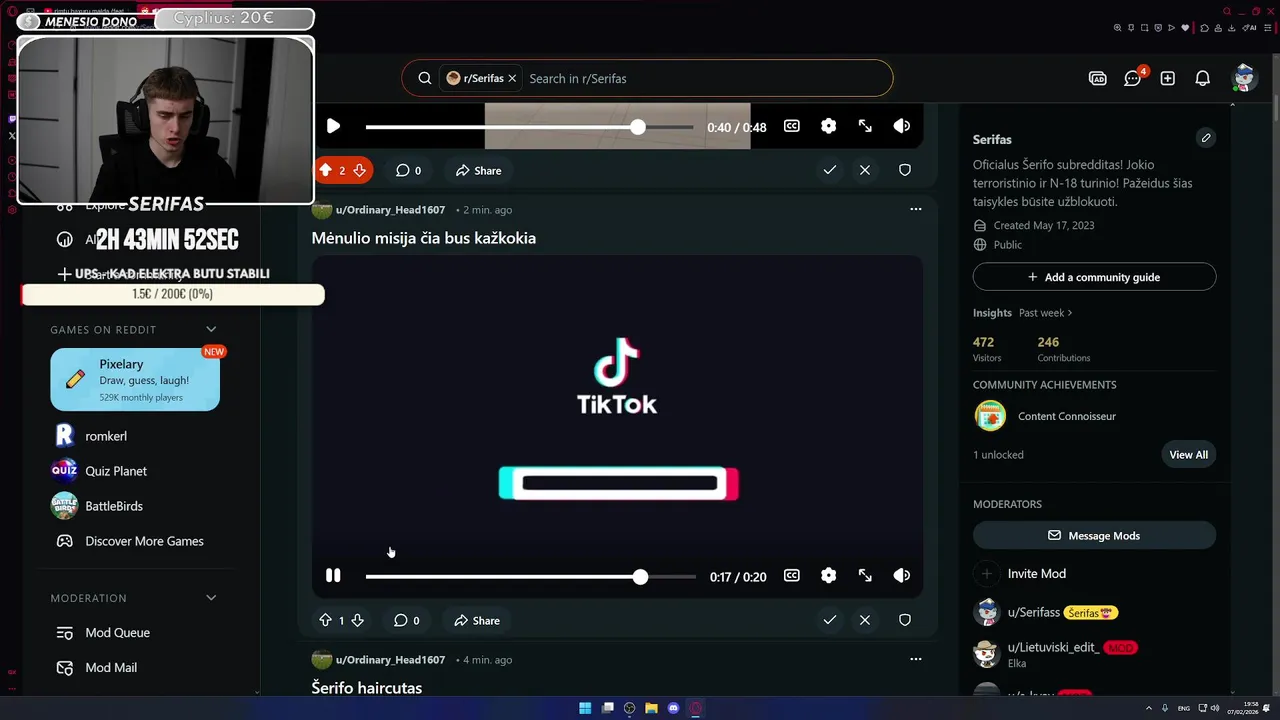Remove the r/Serifas search filter chip
The height and width of the screenshot is (720, 1280).
(x=512, y=78)
